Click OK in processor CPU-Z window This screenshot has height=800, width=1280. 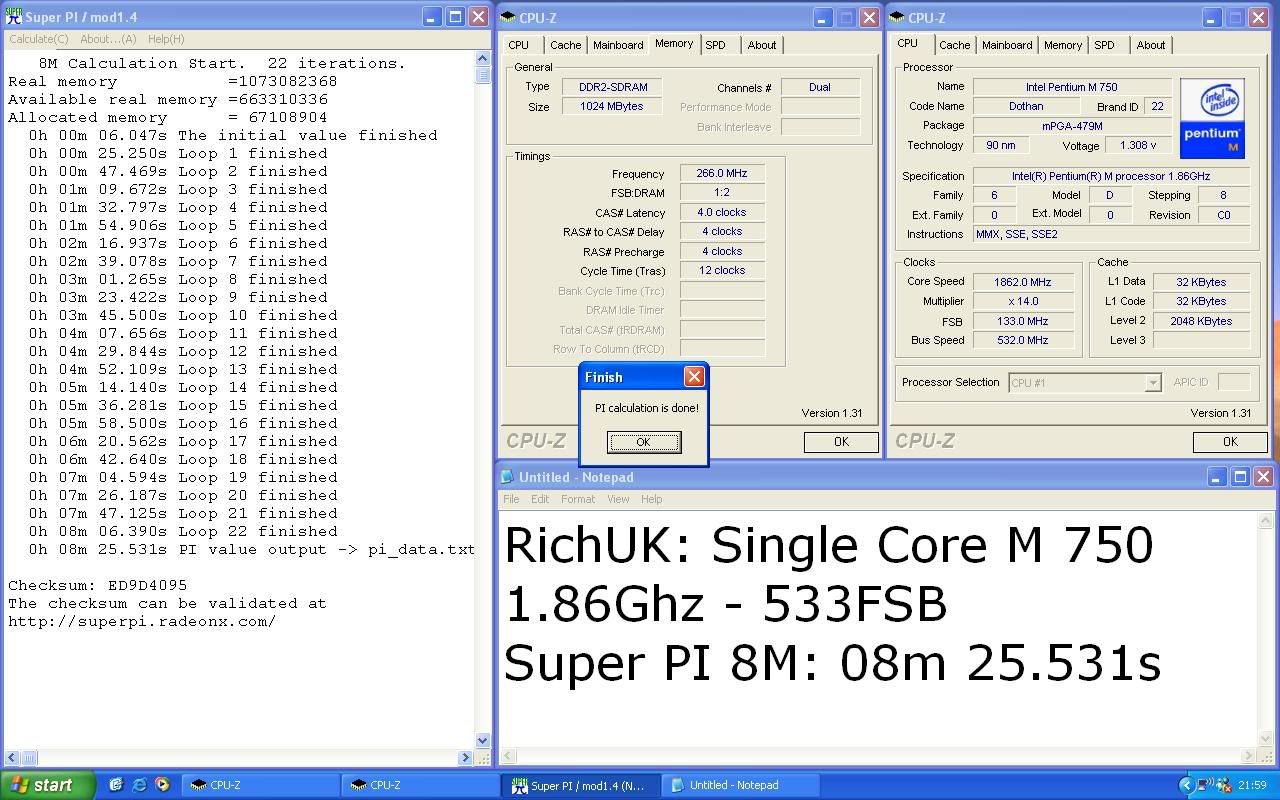(1230, 442)
